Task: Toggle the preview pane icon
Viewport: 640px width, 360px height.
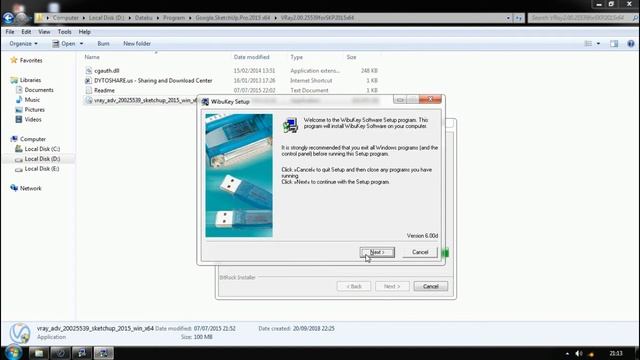Action: 614,44
